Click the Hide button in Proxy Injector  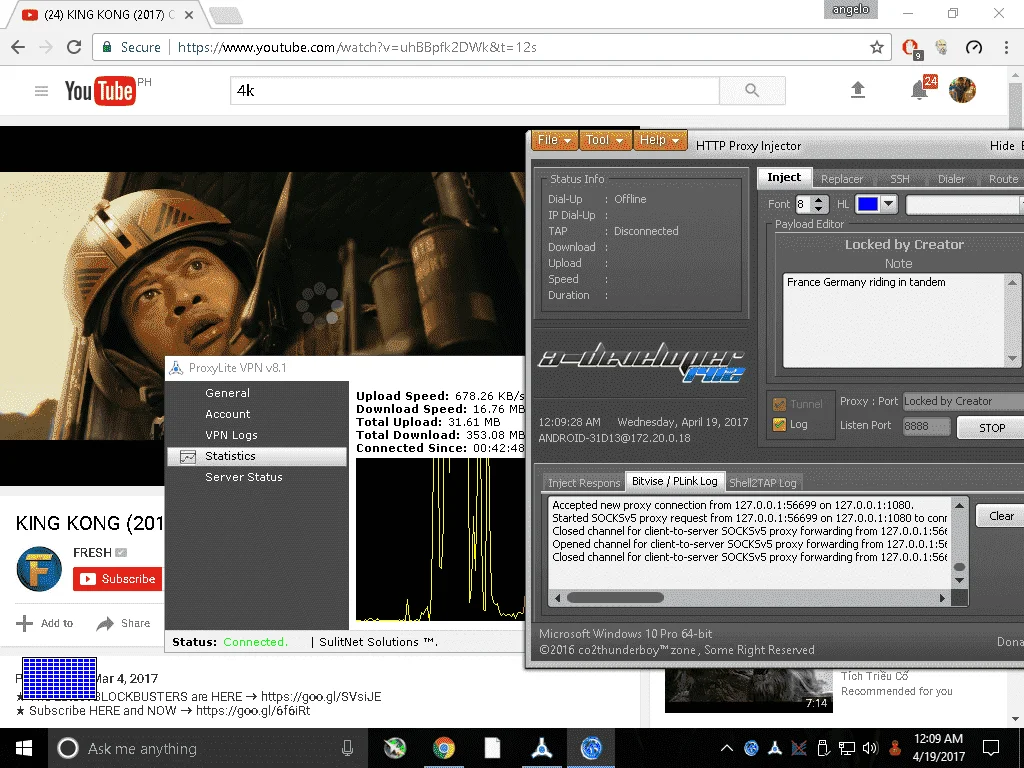1002,146
